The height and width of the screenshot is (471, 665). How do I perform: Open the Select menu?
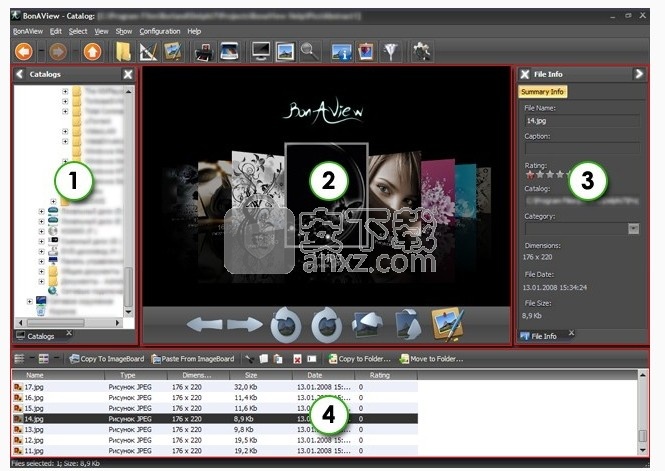click(x=78, y=31)
